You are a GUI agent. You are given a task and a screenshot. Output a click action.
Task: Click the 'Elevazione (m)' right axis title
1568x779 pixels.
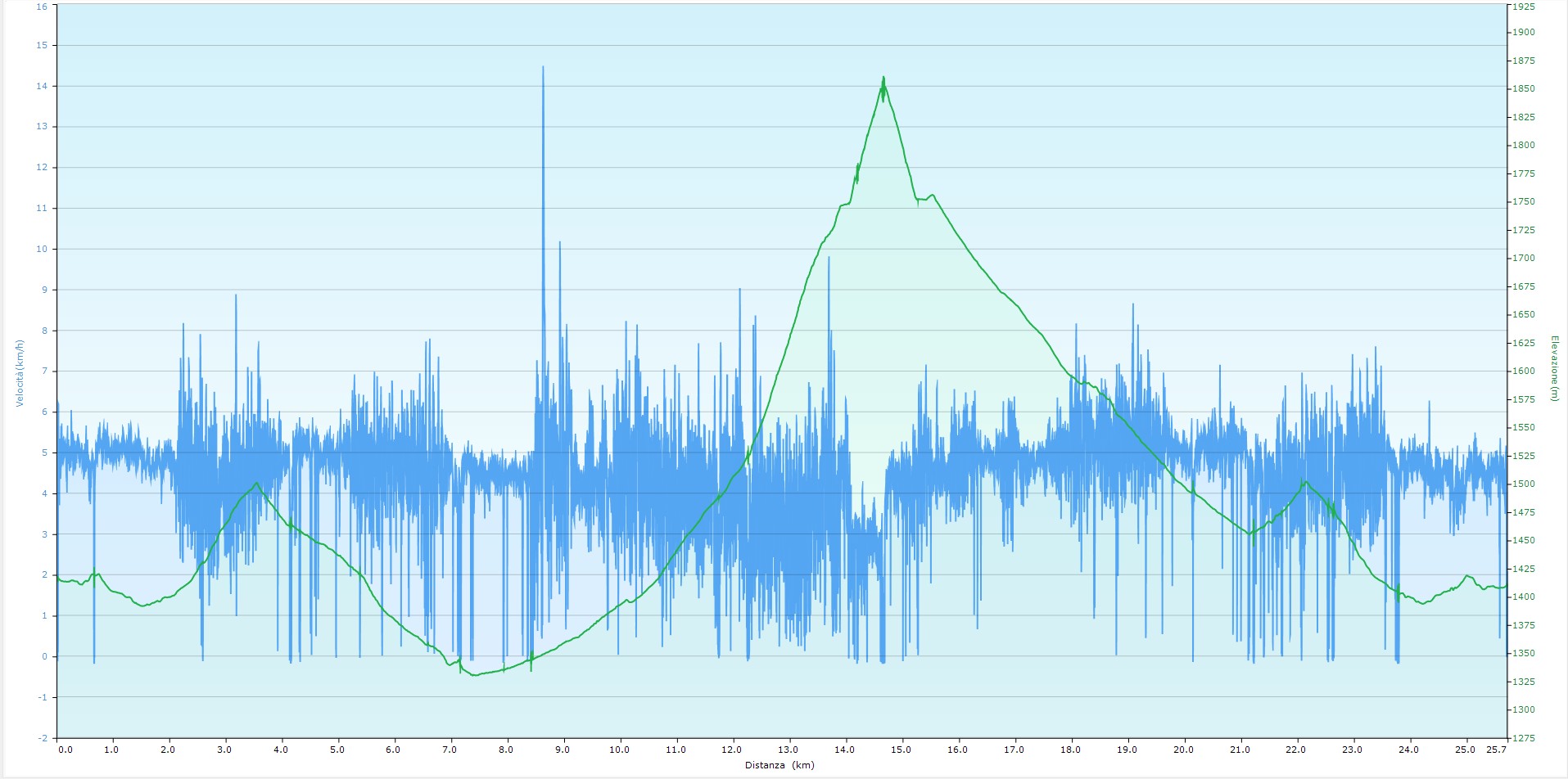click(x=1553, y=368)
